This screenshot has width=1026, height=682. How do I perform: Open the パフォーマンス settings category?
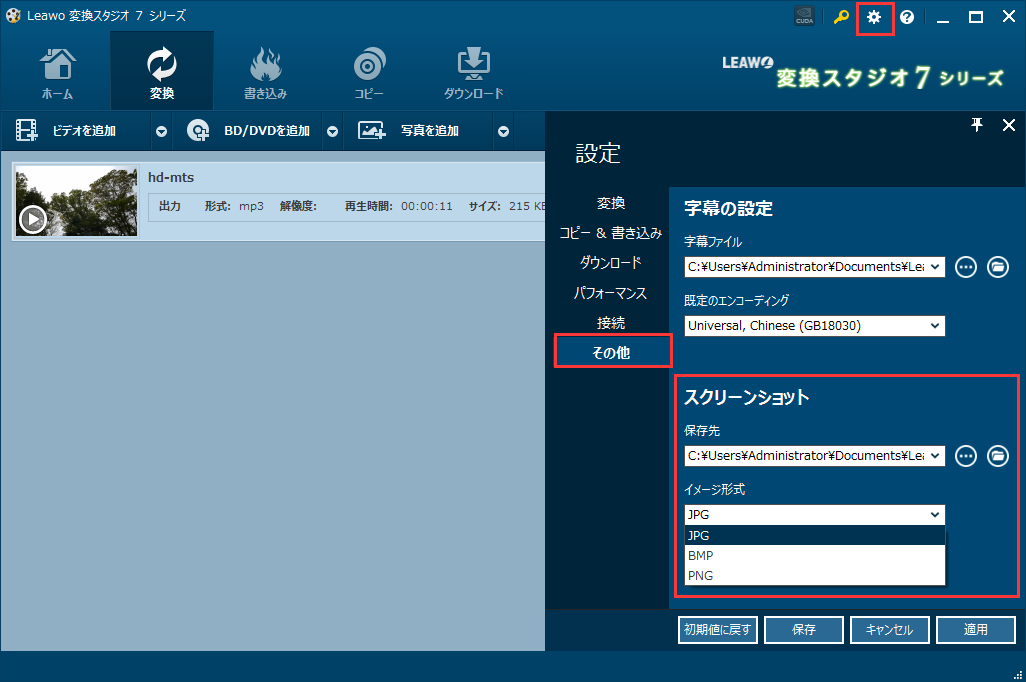pyautogui.click(x=610, y=293)
